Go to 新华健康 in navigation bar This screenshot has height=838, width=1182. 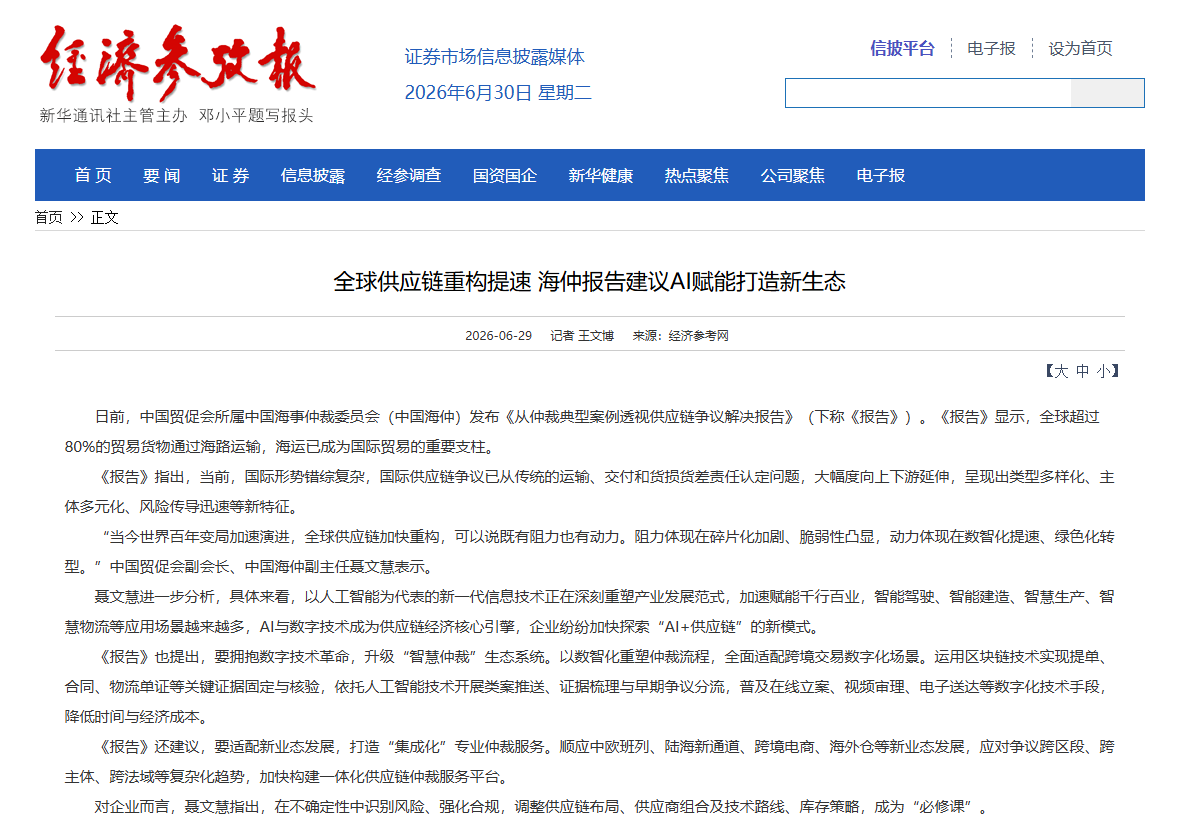(x=601, y=176)
